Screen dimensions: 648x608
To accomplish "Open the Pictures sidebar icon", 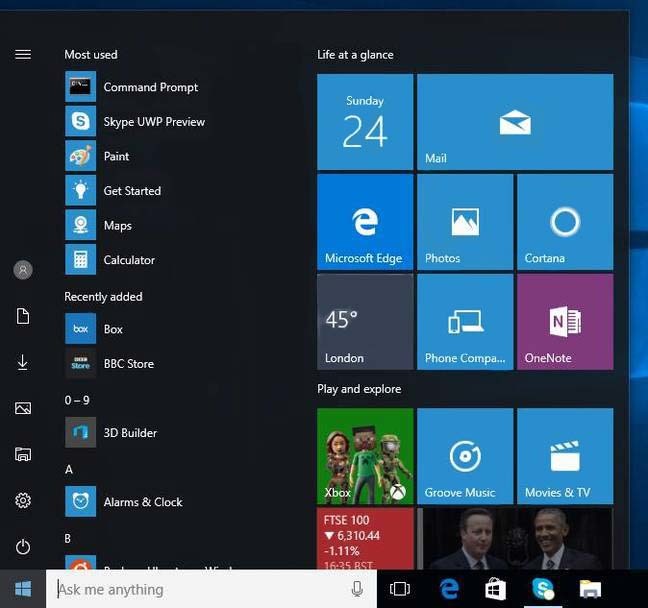I will (23, 408).
